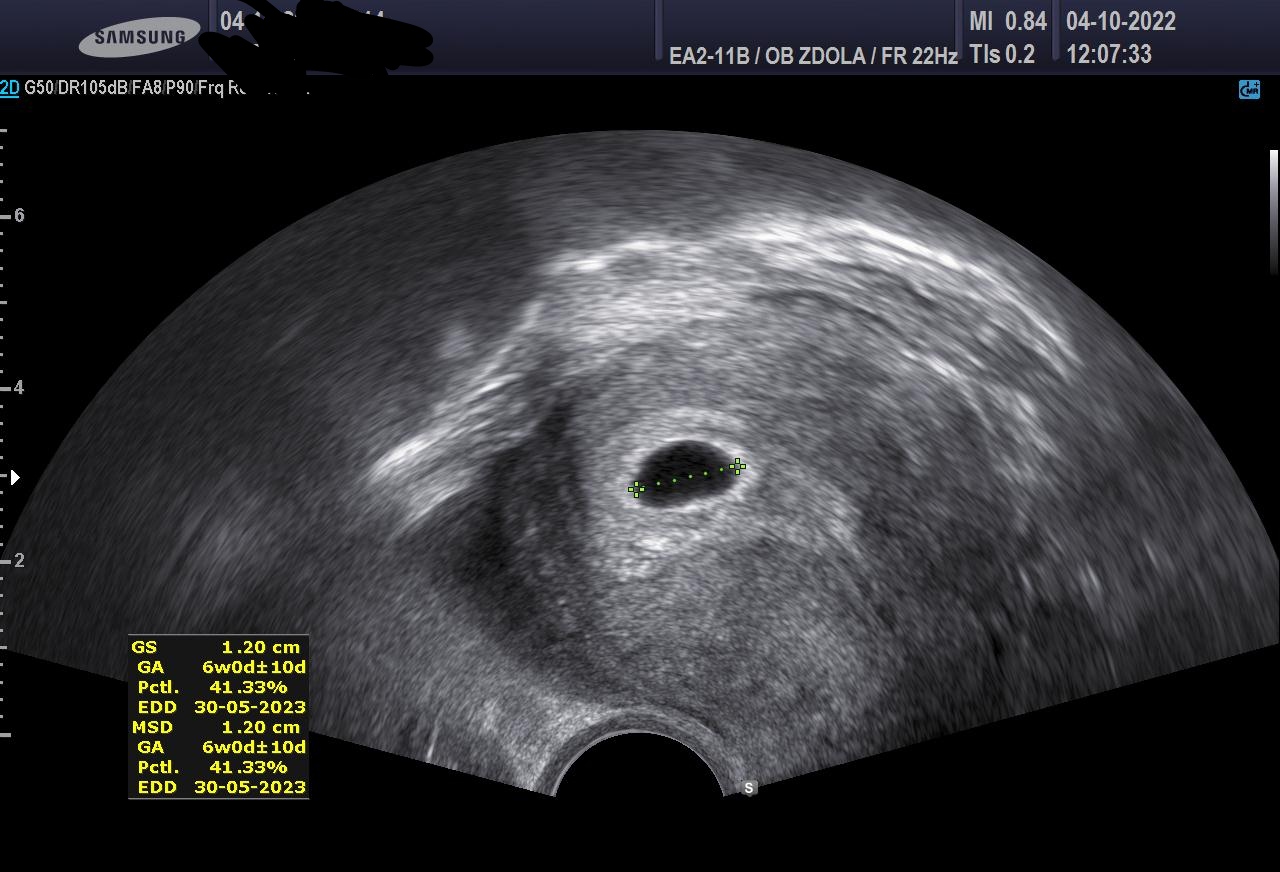Viewport: 1280px width, 872px height.
Task: Click the 04-10-2022 date display
Action: point(1120,21)
